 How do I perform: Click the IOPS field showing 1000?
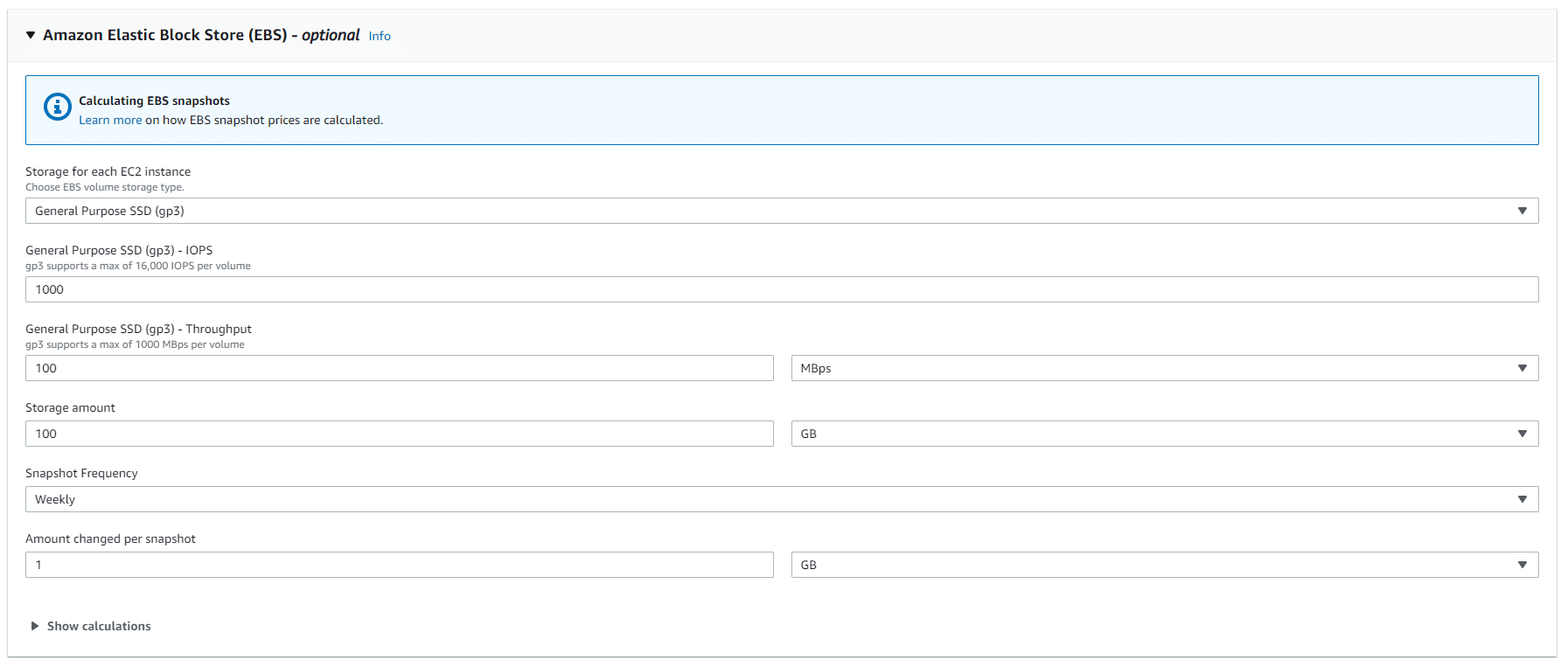(781, 289)
